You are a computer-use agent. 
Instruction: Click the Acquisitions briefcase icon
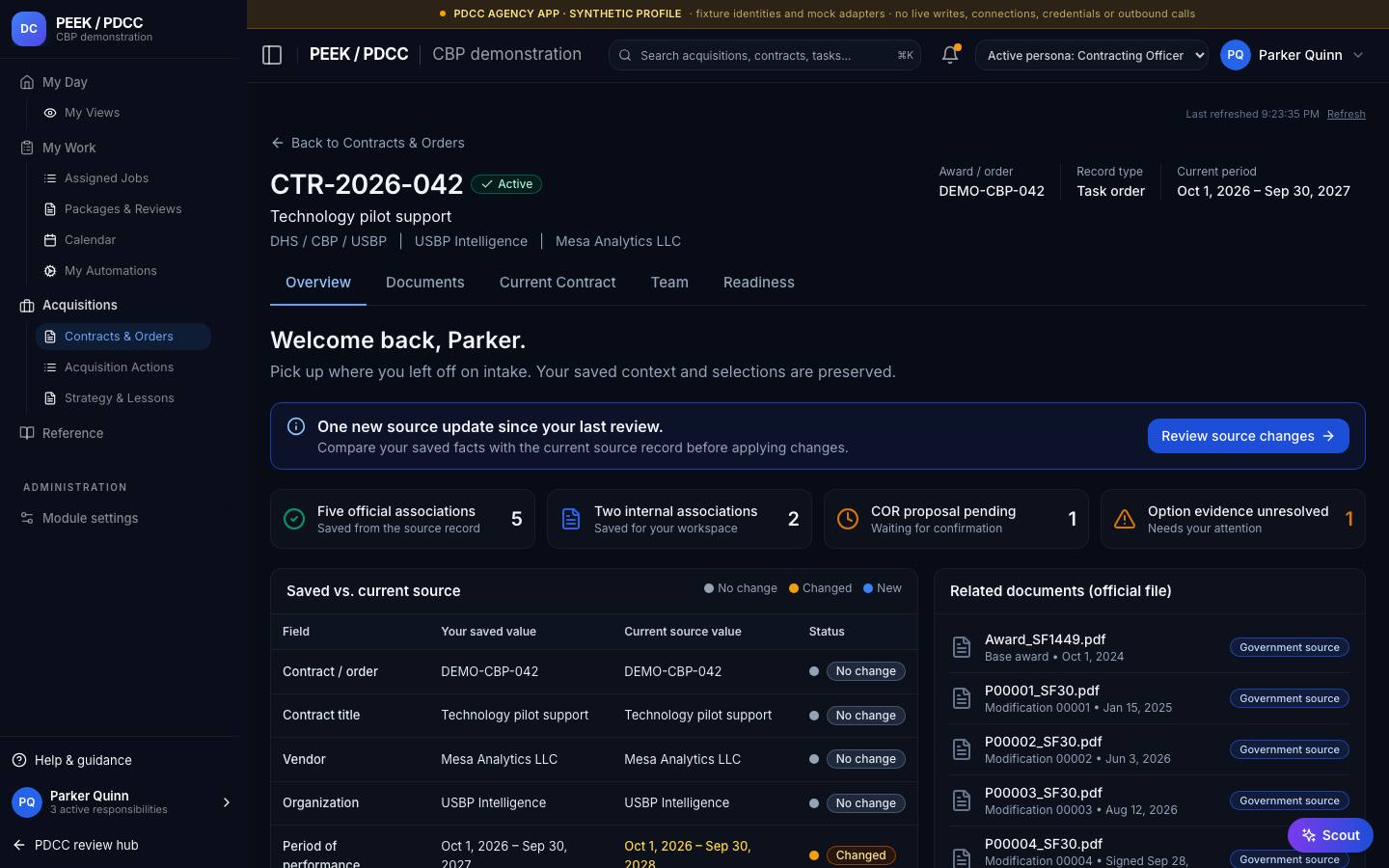pyautogui.click(x=27, y=306)
